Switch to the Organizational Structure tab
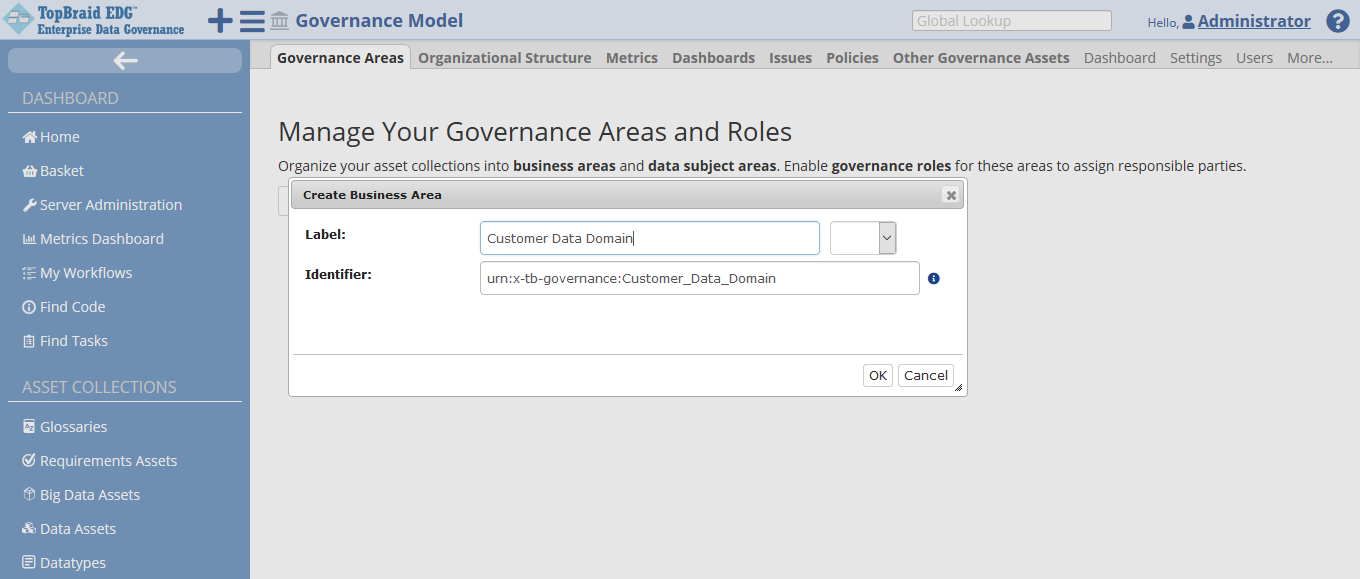The image size is (1360, 579). coord(504,58)
